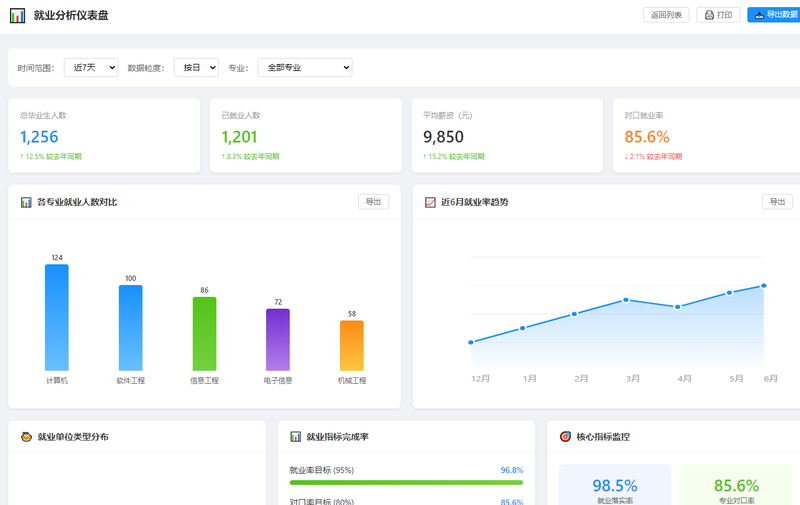
Task: Click the 返回列表 button
Action: pos(666,15)
